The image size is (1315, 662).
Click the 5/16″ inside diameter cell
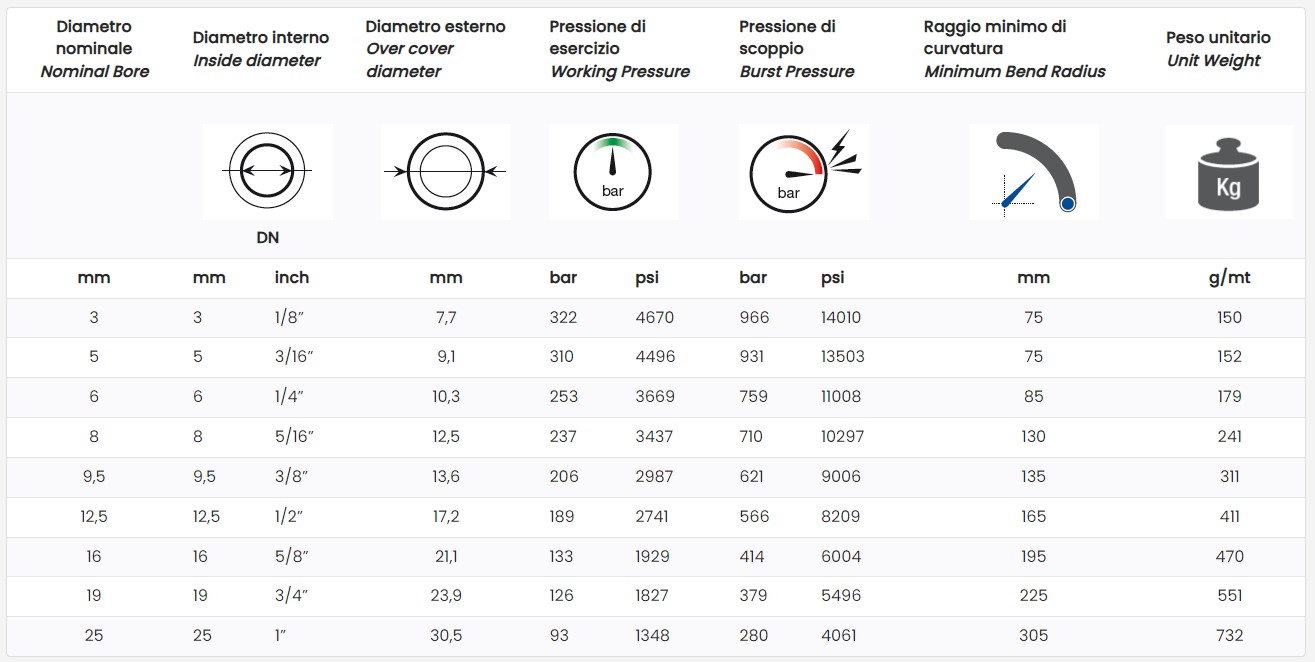(294, 437)
